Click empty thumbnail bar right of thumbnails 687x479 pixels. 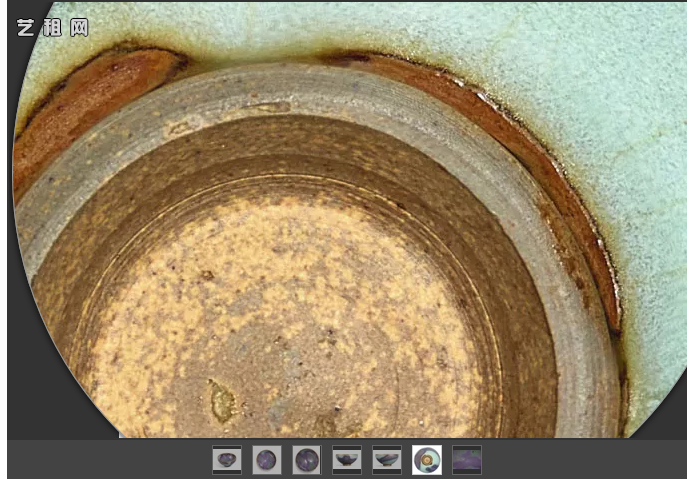coord(580,460)
